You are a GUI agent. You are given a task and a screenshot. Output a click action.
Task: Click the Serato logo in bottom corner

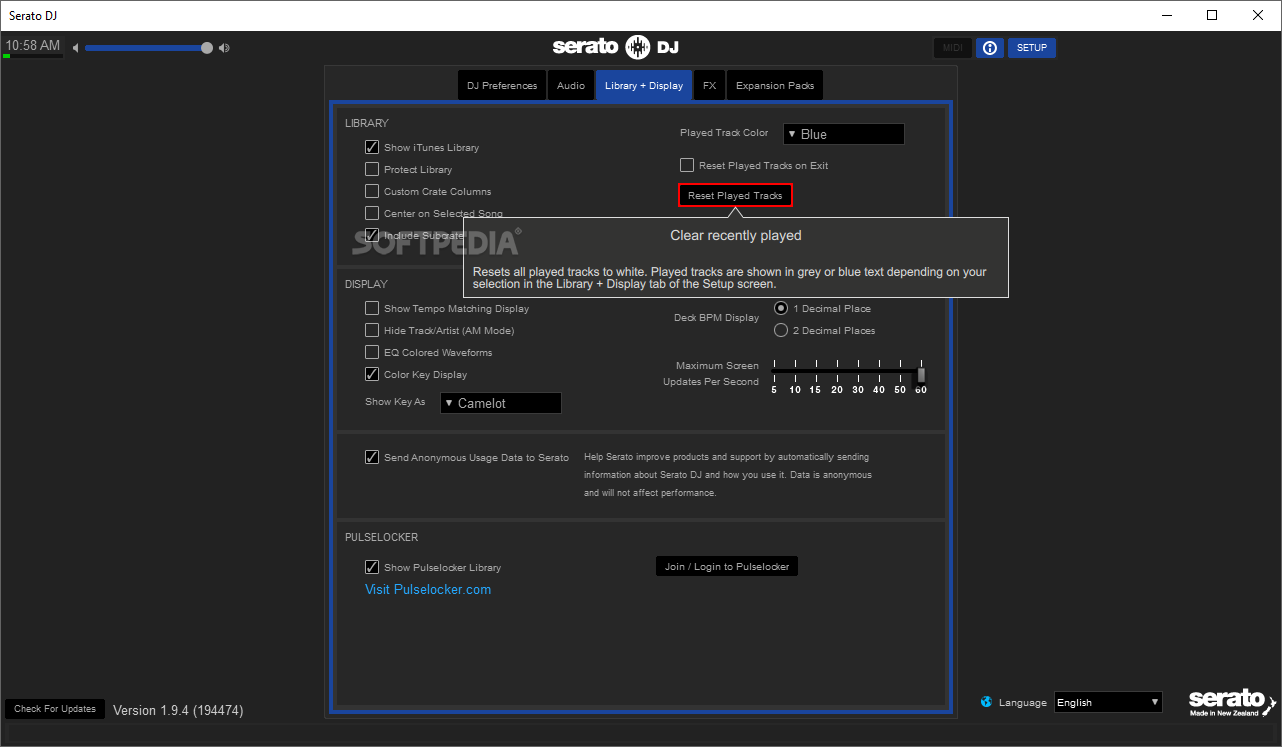pos(1233,703)
